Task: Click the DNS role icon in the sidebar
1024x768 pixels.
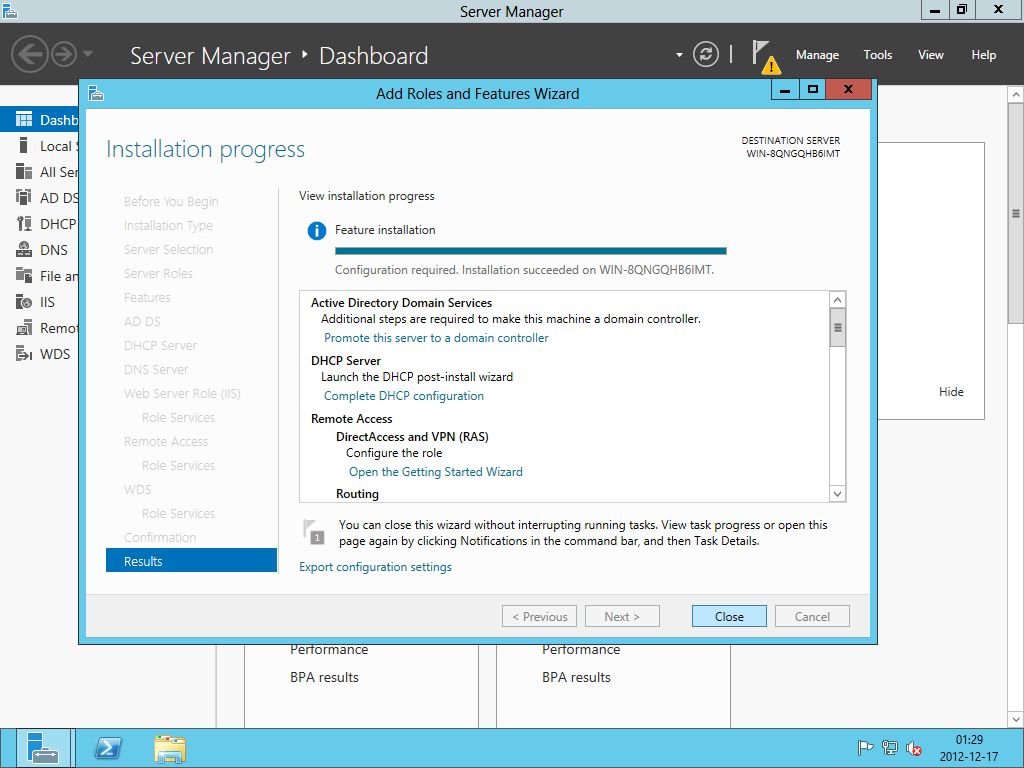Action: [x=24, y=249]
